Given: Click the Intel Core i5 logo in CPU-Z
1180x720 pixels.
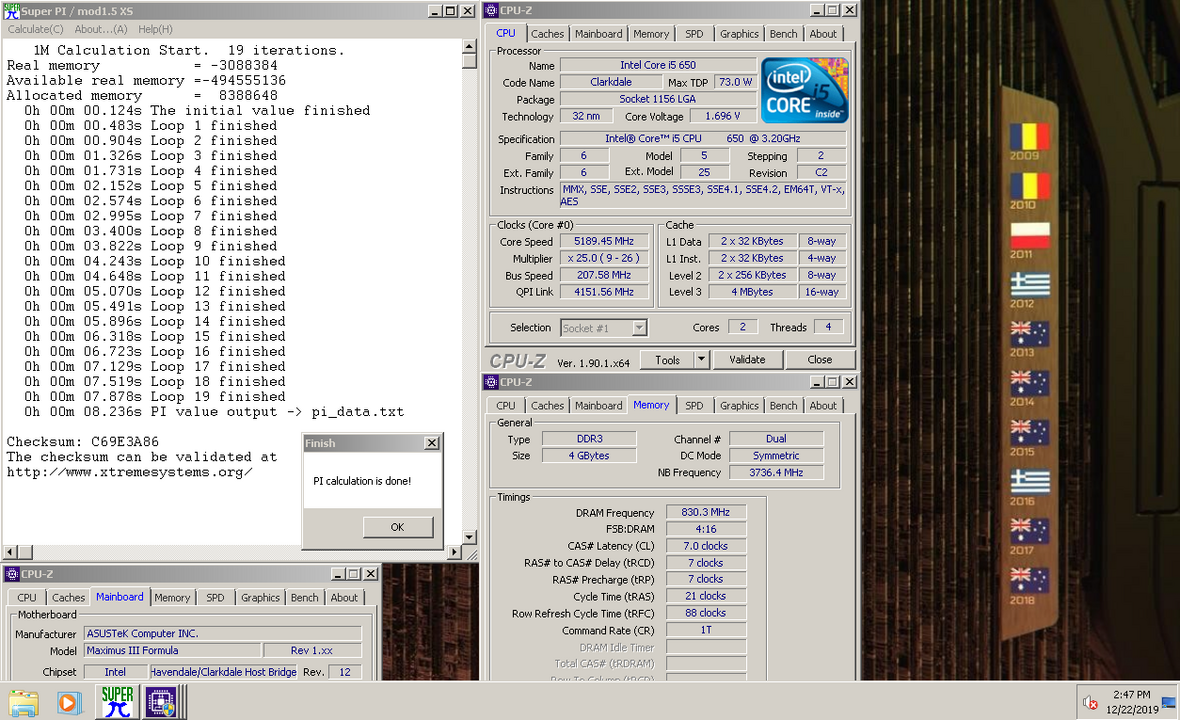Looking at the screenshot, I should [804, 90].
